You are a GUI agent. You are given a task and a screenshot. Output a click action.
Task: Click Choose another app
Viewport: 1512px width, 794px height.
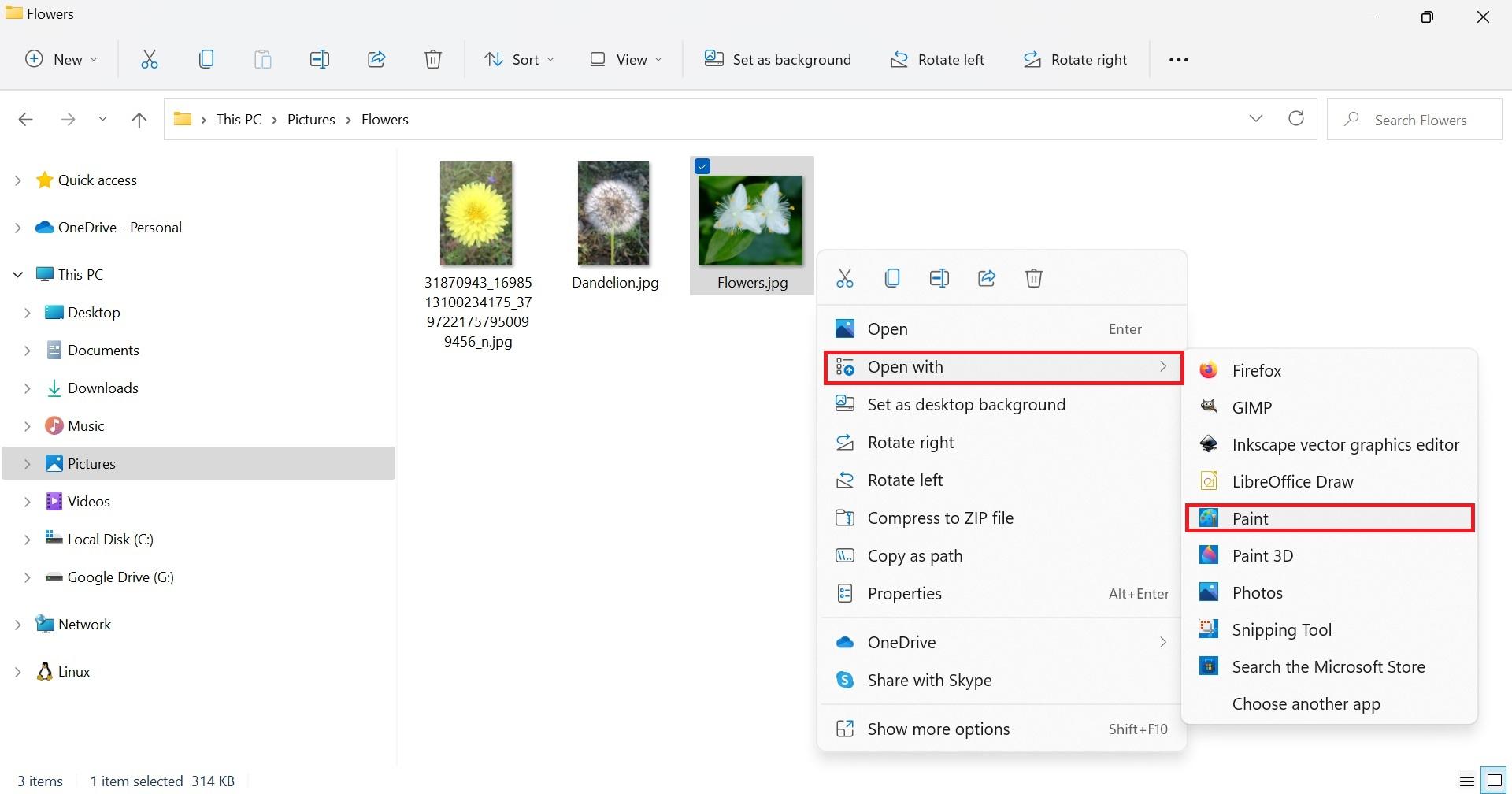pyautogui.click(x=1330, y=703)
